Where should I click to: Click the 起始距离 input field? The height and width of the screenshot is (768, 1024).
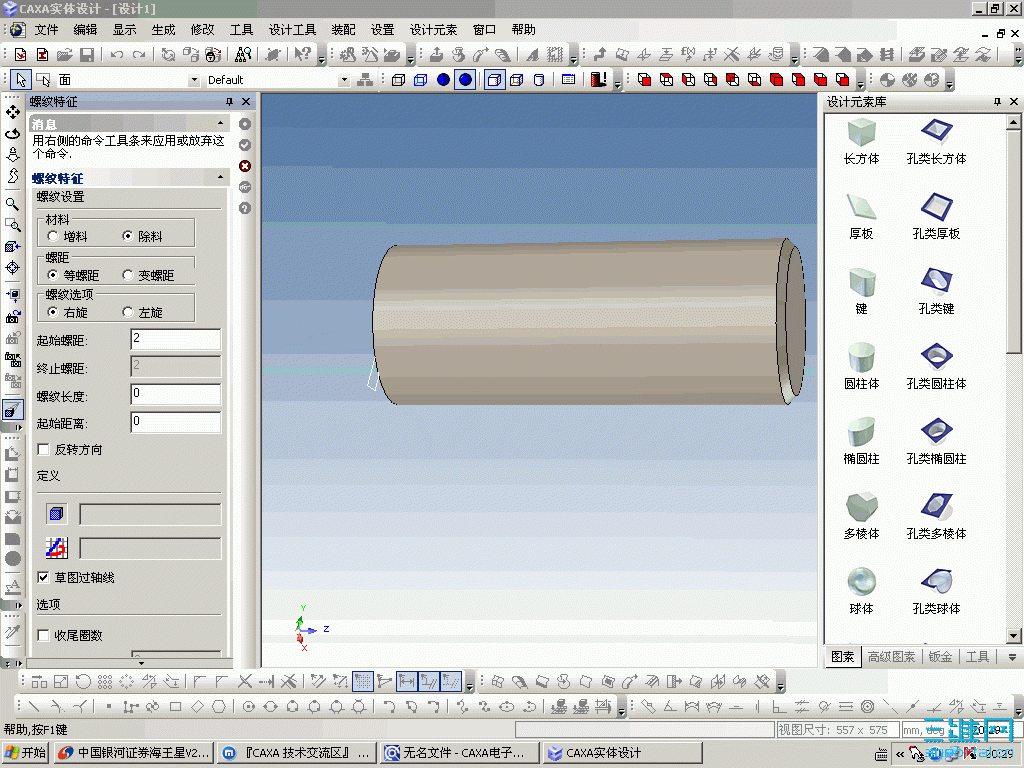coord(176,422)
